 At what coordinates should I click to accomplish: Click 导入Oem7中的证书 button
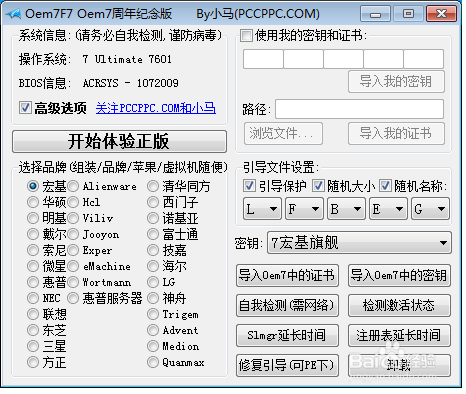(x=287, y=275)
